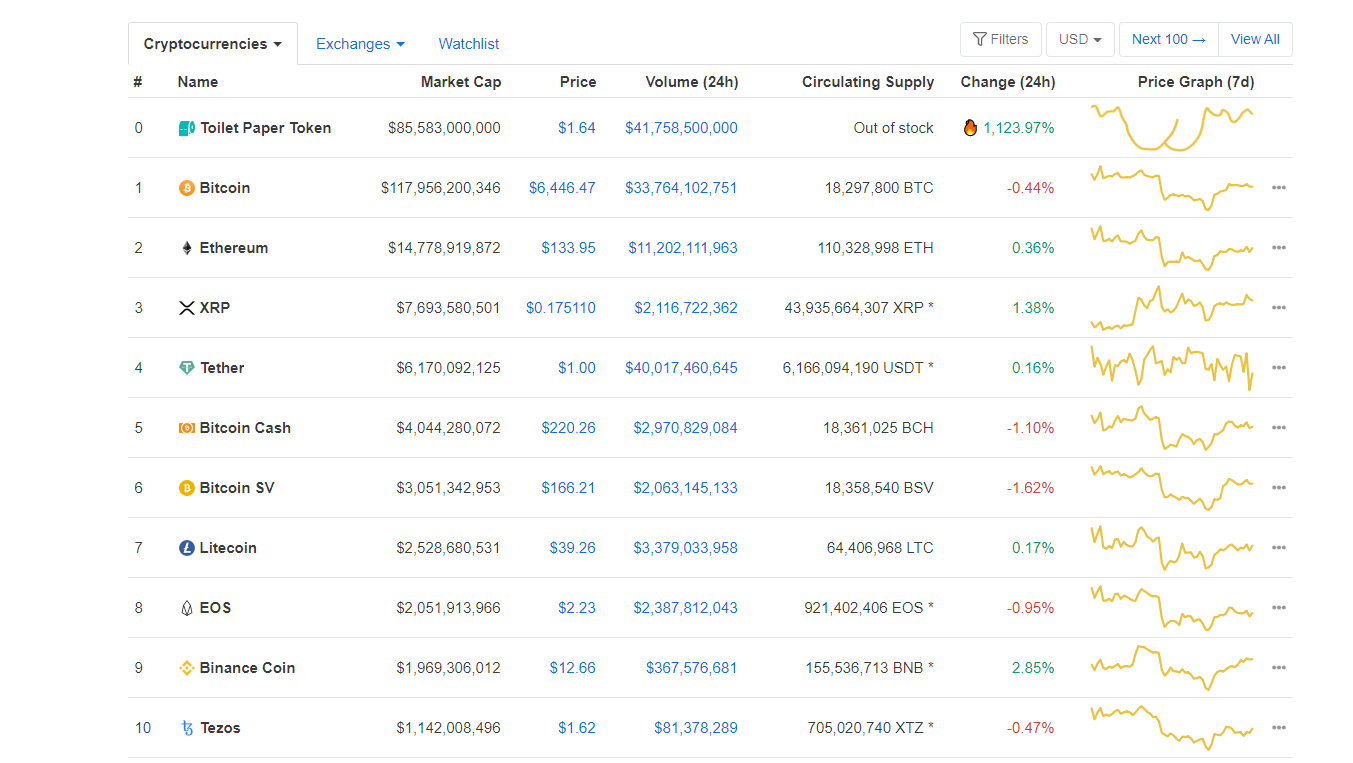The height and width of the screenshot is (763, 1353).
Task: Click EOS supply 921,402,406 EOS
Action: tap(870, 608)
